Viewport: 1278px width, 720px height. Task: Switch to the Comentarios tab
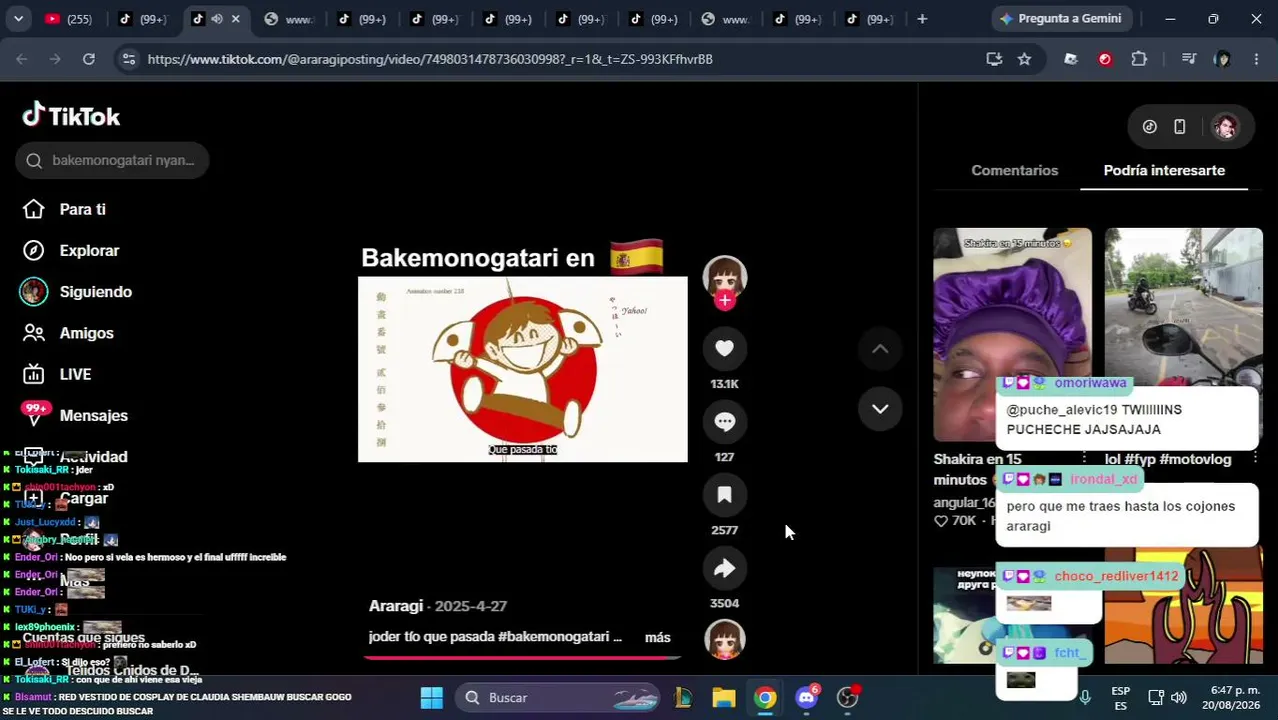coord(1014,170)
